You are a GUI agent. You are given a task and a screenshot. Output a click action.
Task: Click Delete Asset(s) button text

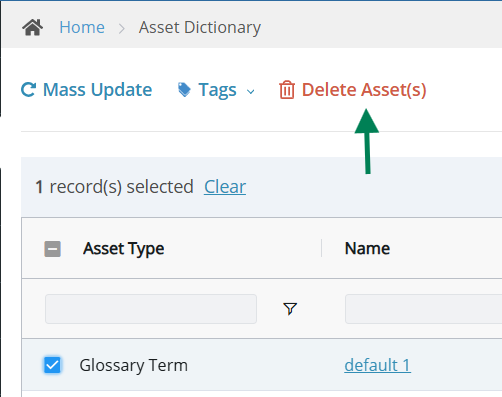(364, 90)
